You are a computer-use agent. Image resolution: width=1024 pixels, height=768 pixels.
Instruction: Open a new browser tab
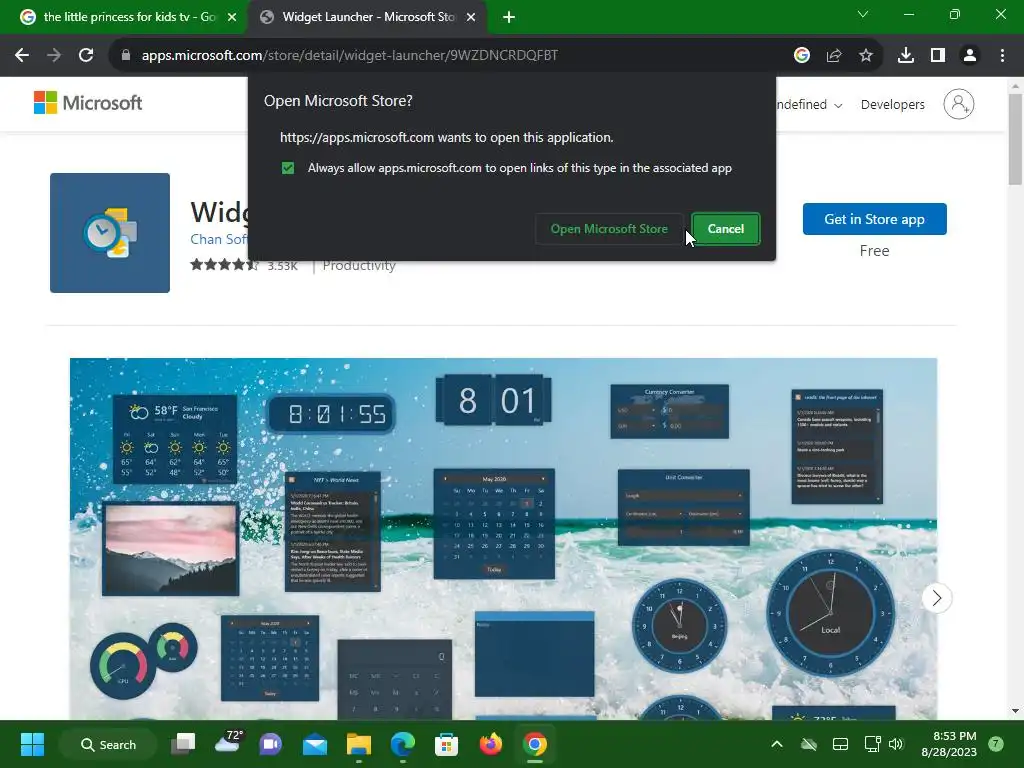509,18
